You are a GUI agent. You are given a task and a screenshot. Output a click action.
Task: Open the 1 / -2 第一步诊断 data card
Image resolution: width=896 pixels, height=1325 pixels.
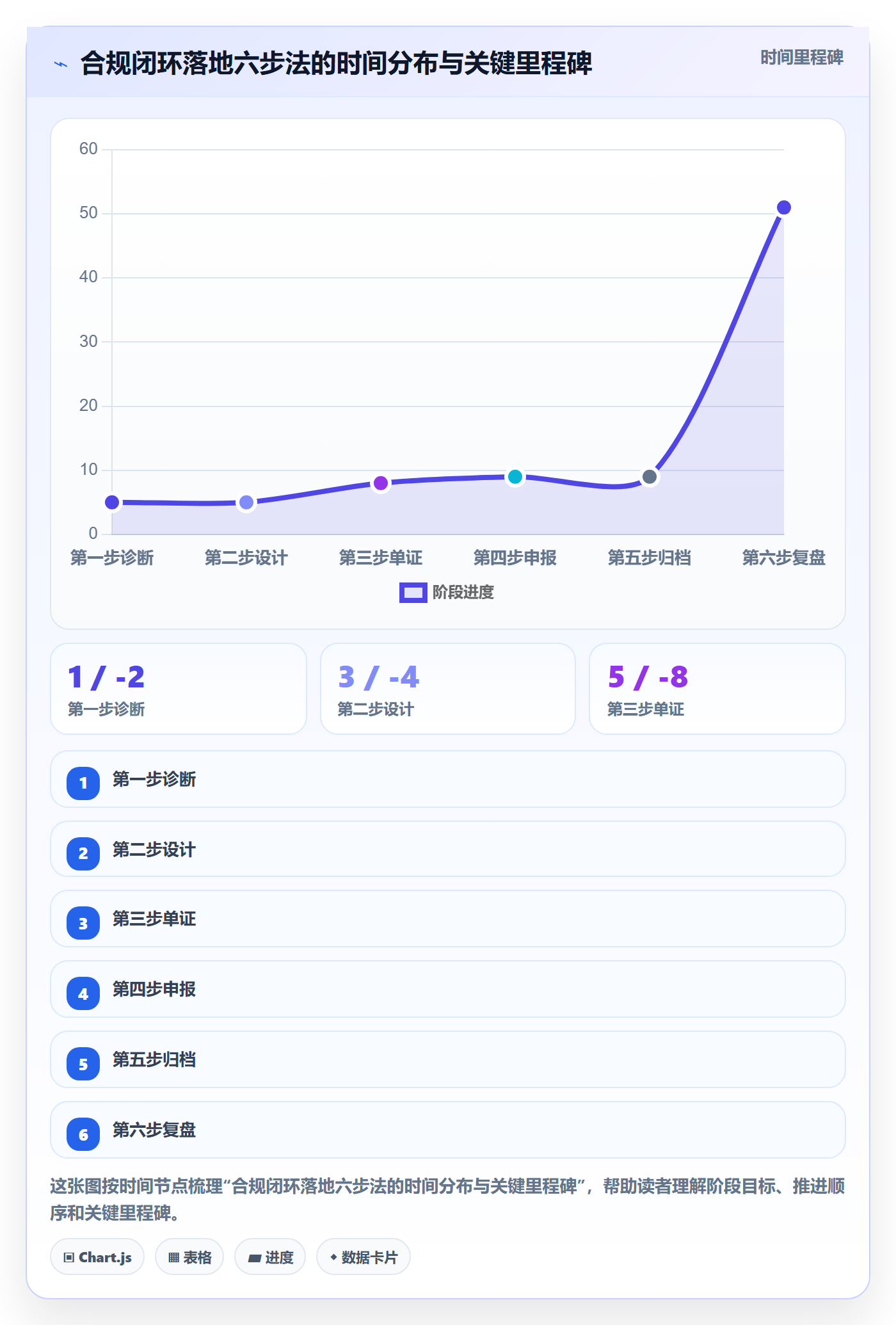click(x=179, y=689)
